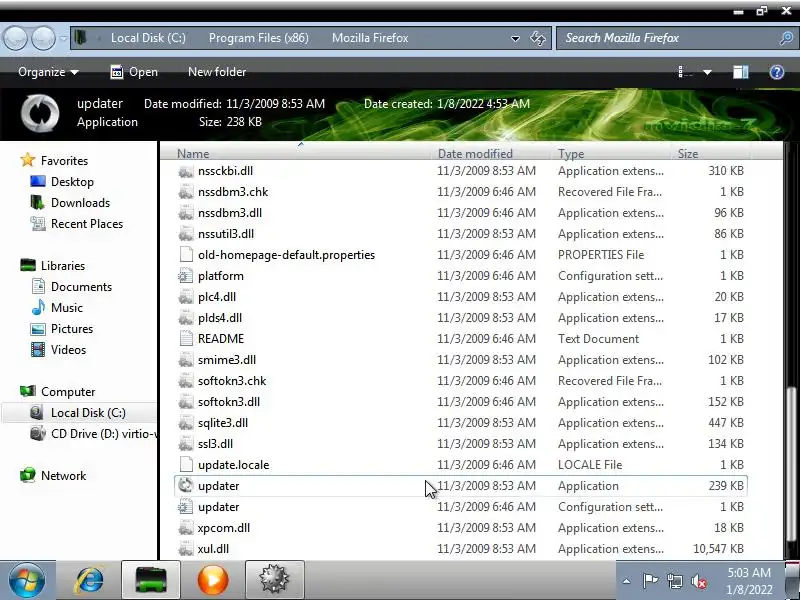This screenshot has height=600, width=800.
Task: Select Local Disk (C:) in navigation pane
Action: click(79, 413)
